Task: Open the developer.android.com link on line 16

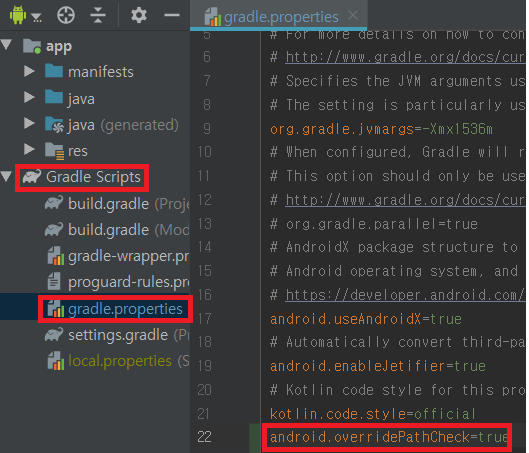Action: 405,295
